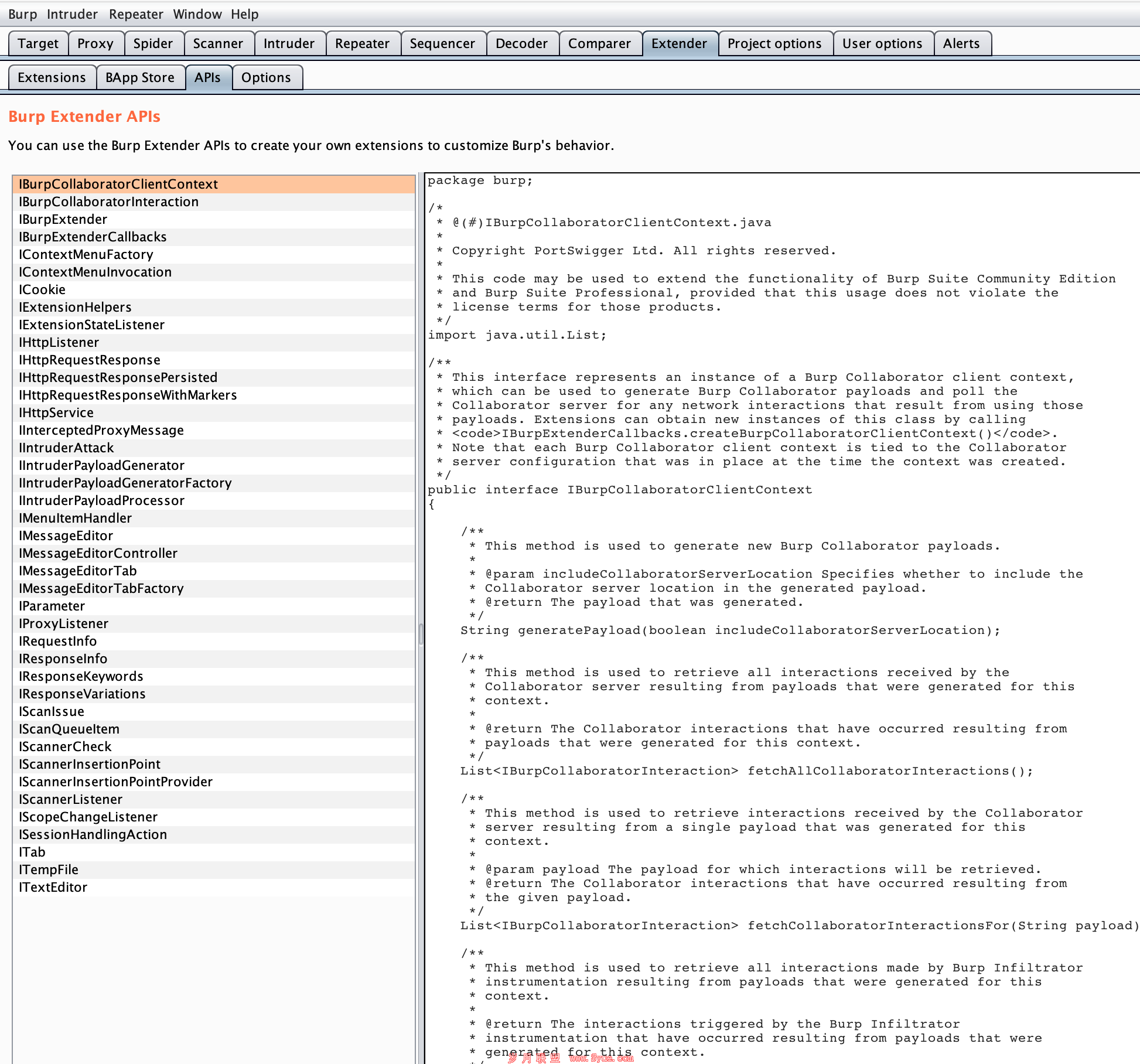Select IScanIssue in the API list
The height and width of the screenshot is (1064, 1140).
[x=214, y=711]
